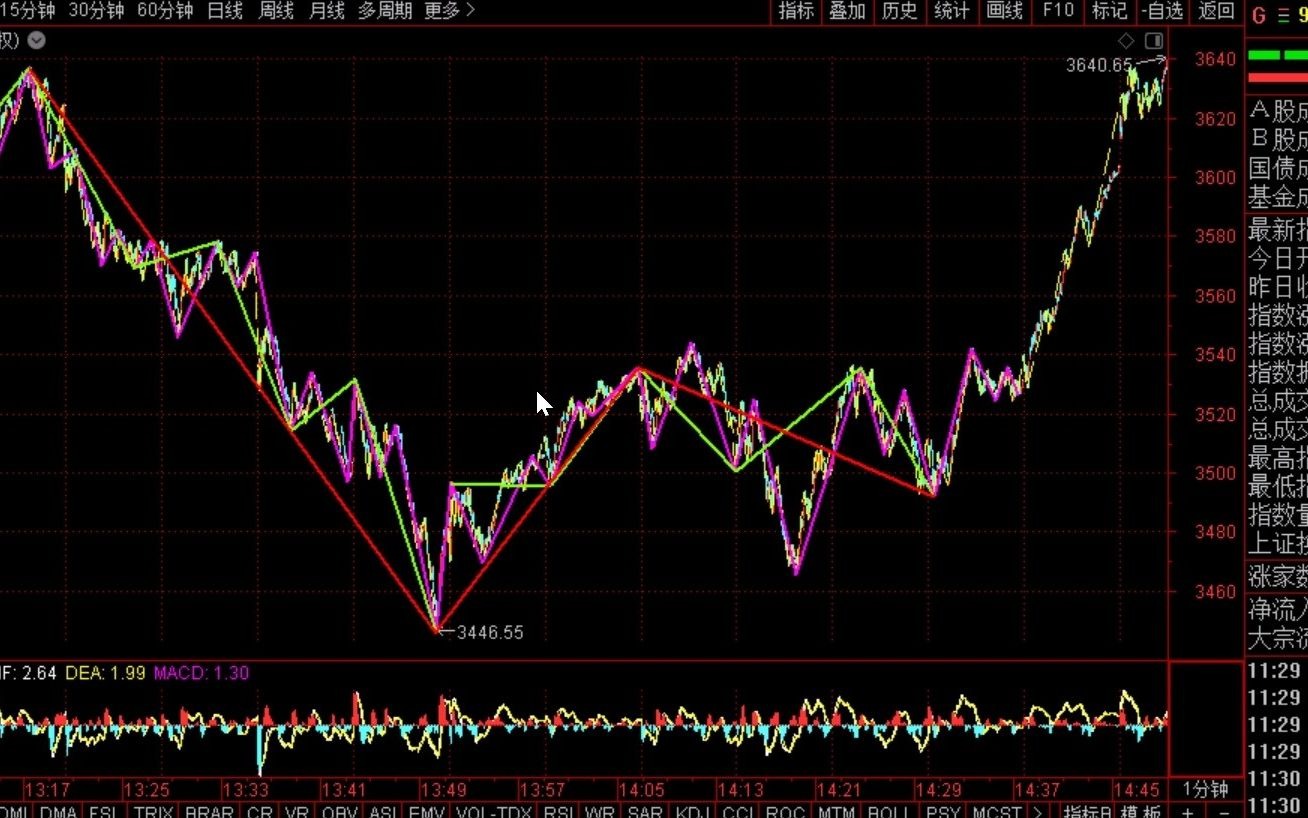The height and width of the screenshot is (818, 1308).
Task: Click the 国债 row in side panel
Action: pyautogui.click(x=1277, y=167)
